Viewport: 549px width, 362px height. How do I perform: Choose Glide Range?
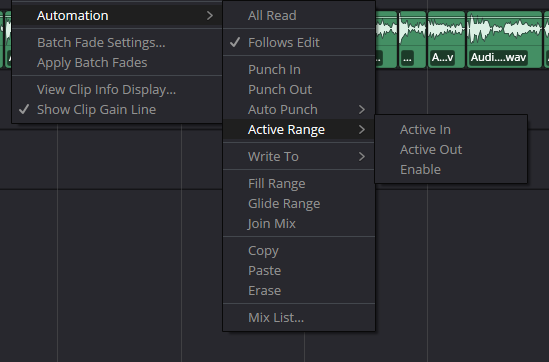[299, 203]
